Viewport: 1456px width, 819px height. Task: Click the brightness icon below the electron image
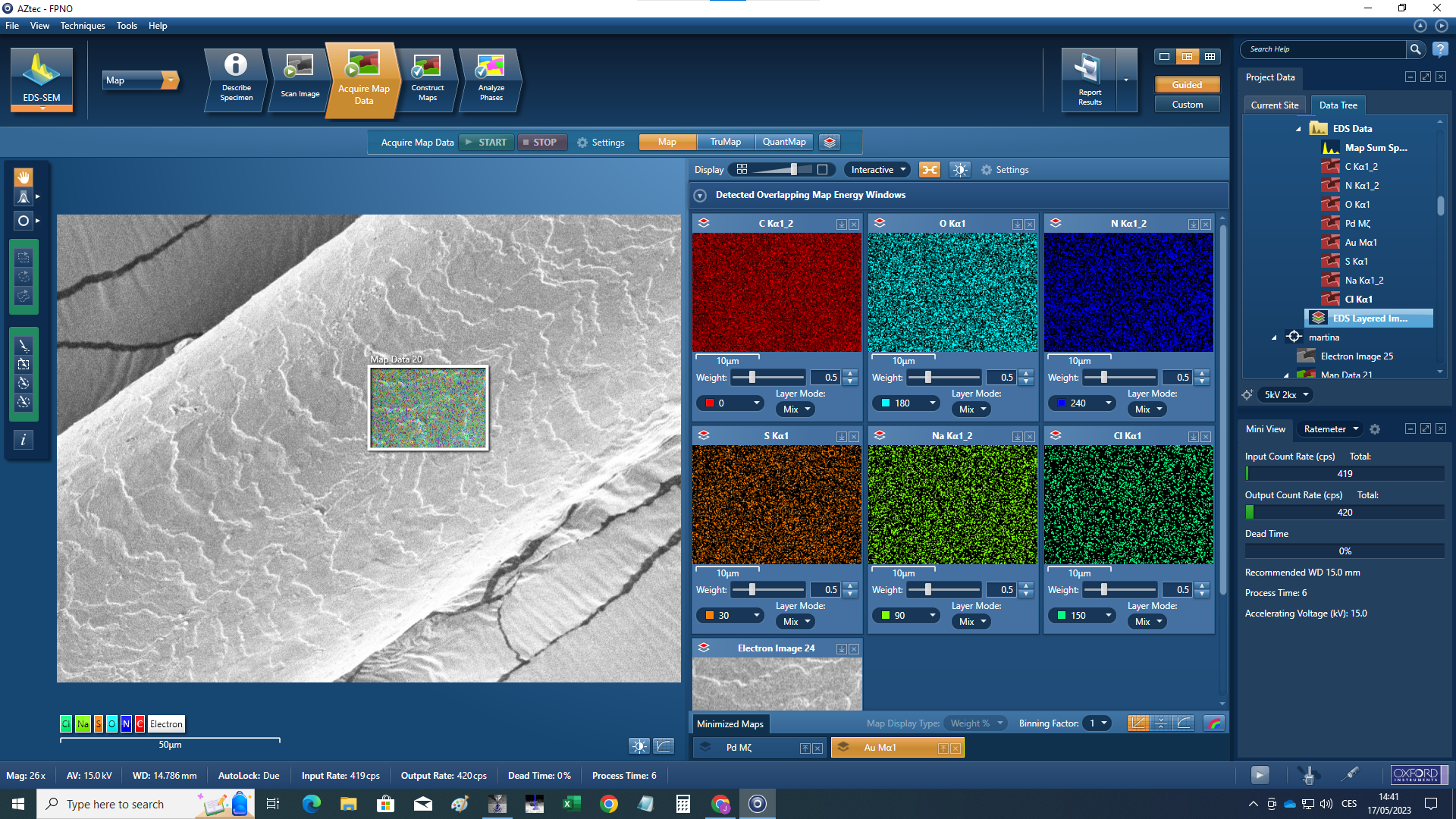639,746
